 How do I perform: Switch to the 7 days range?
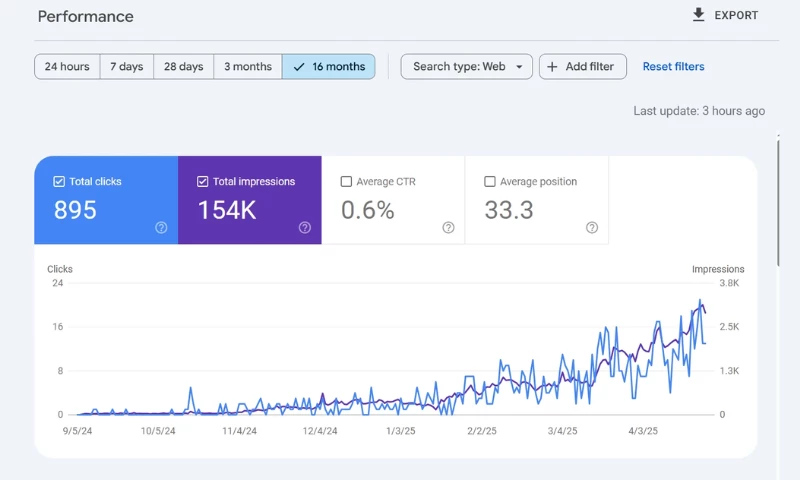pyautogui.click(x=126, y=67)
